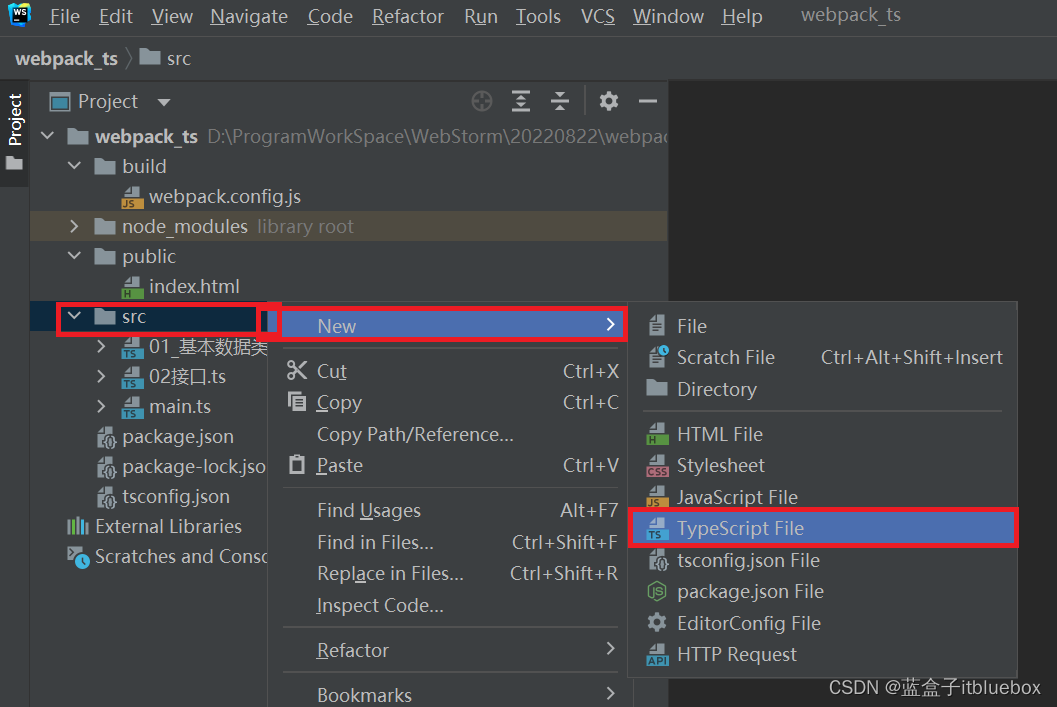Expand the node_modules folder

(x=74, y=226)
